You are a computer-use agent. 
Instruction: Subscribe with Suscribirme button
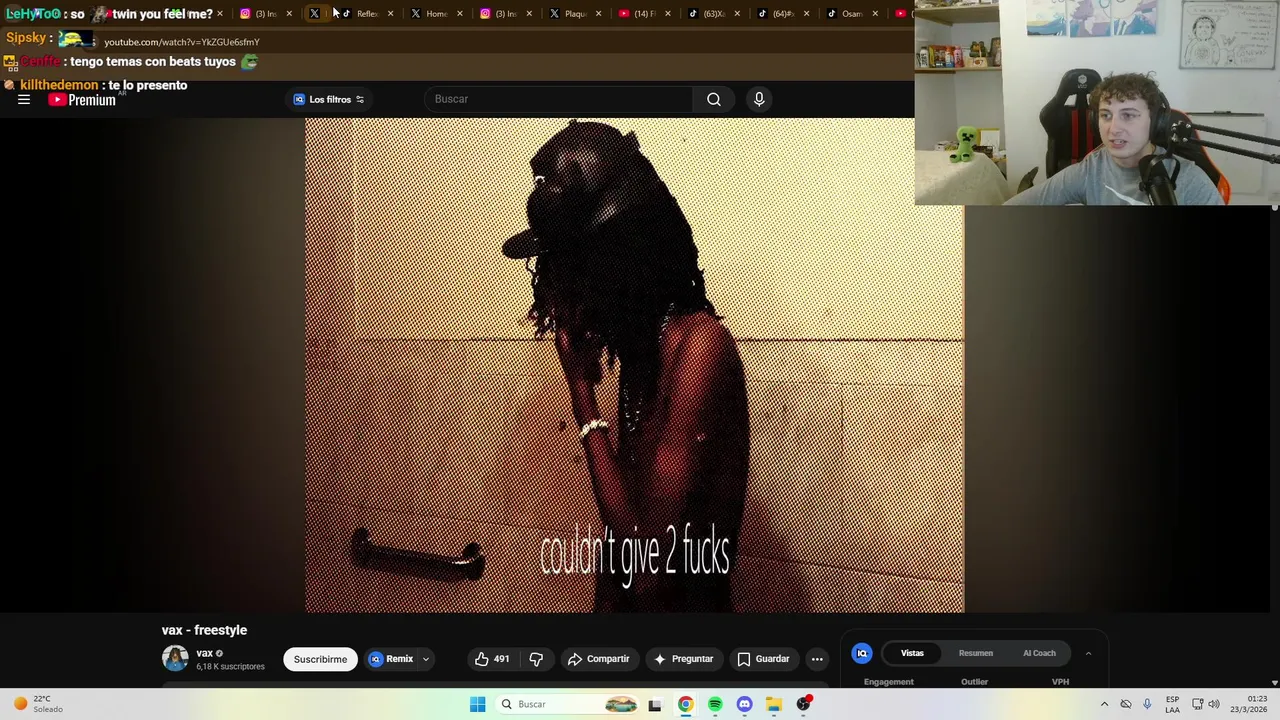(x=320, y=659)
